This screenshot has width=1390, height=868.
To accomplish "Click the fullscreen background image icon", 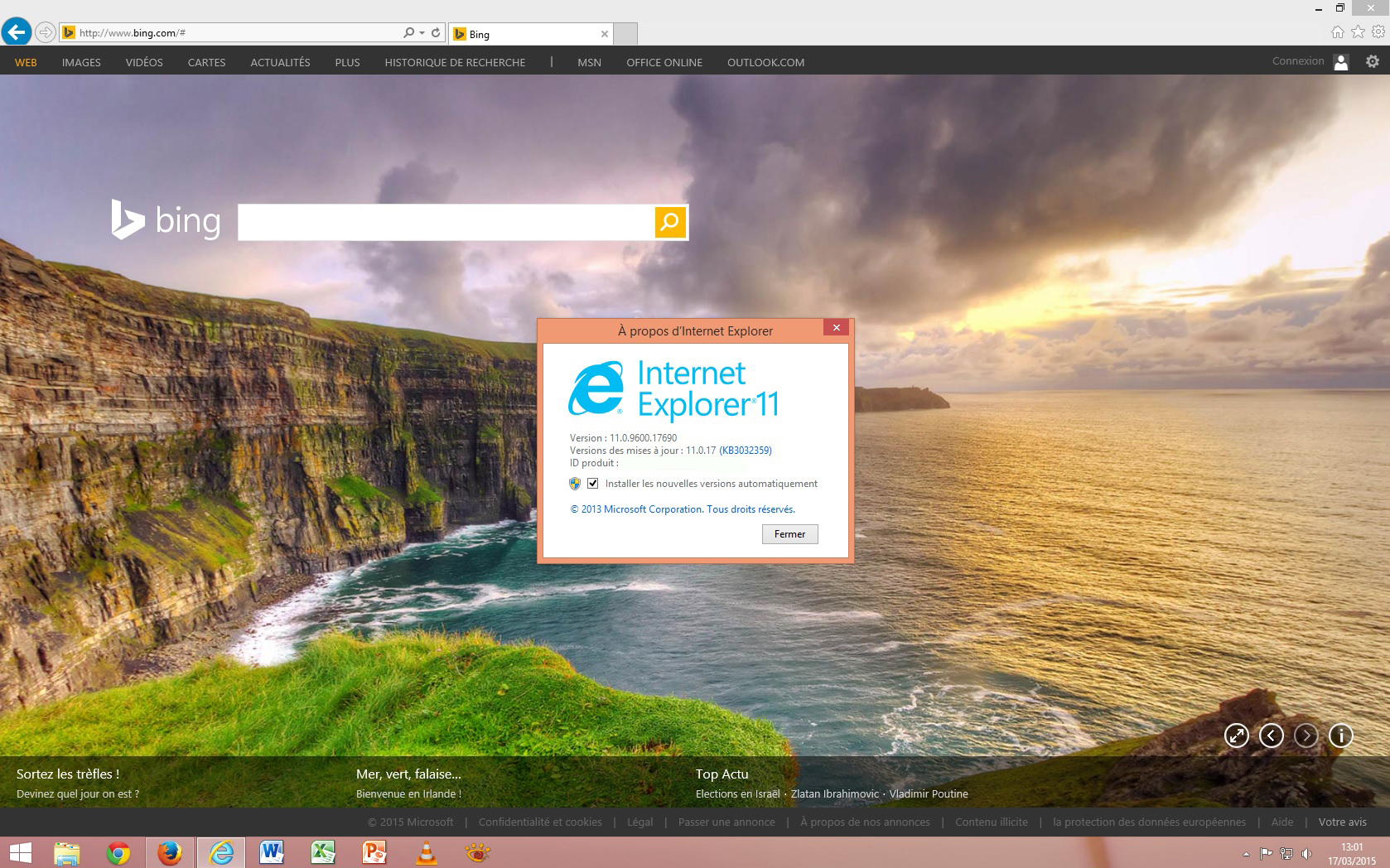I will pos(1236,735).
